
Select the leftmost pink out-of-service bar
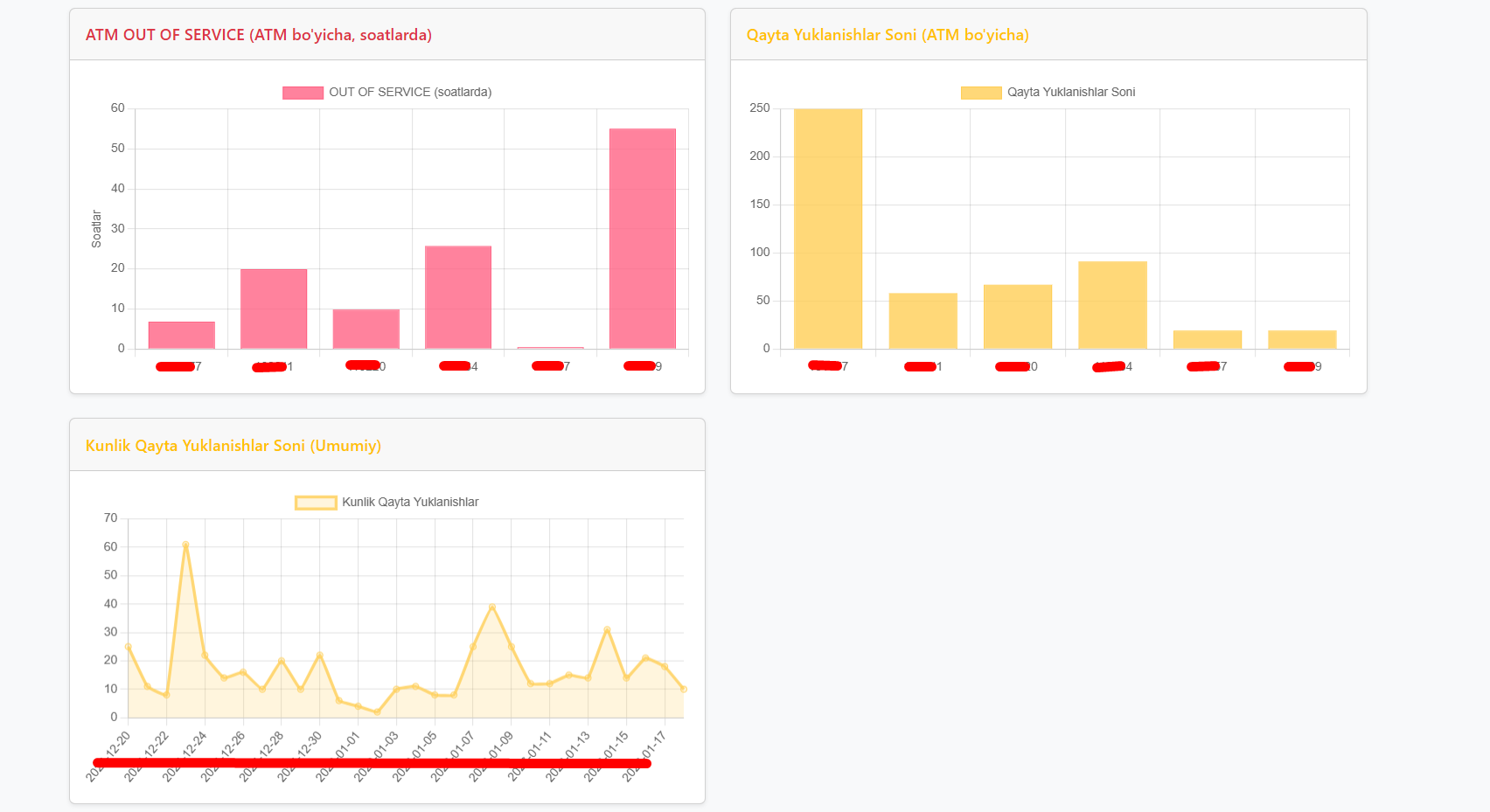point(182,336)
